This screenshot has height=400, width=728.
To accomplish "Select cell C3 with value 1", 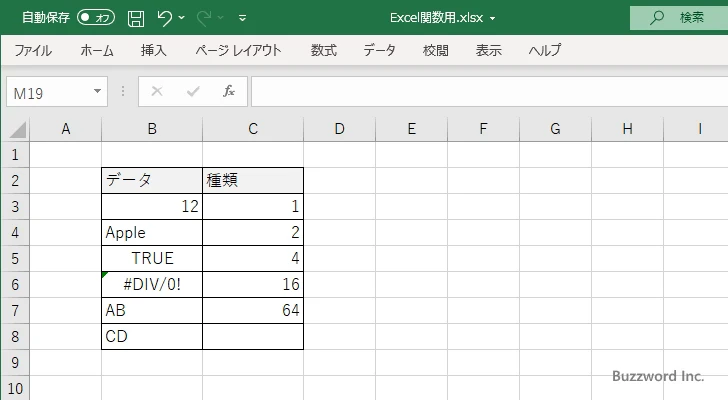I will 253,206.
